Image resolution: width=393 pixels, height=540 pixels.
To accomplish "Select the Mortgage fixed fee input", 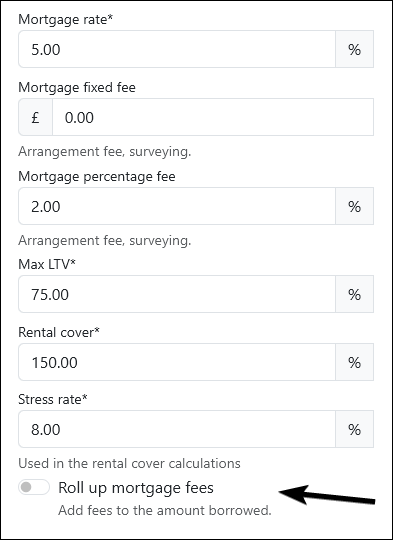I will [213, 117].
